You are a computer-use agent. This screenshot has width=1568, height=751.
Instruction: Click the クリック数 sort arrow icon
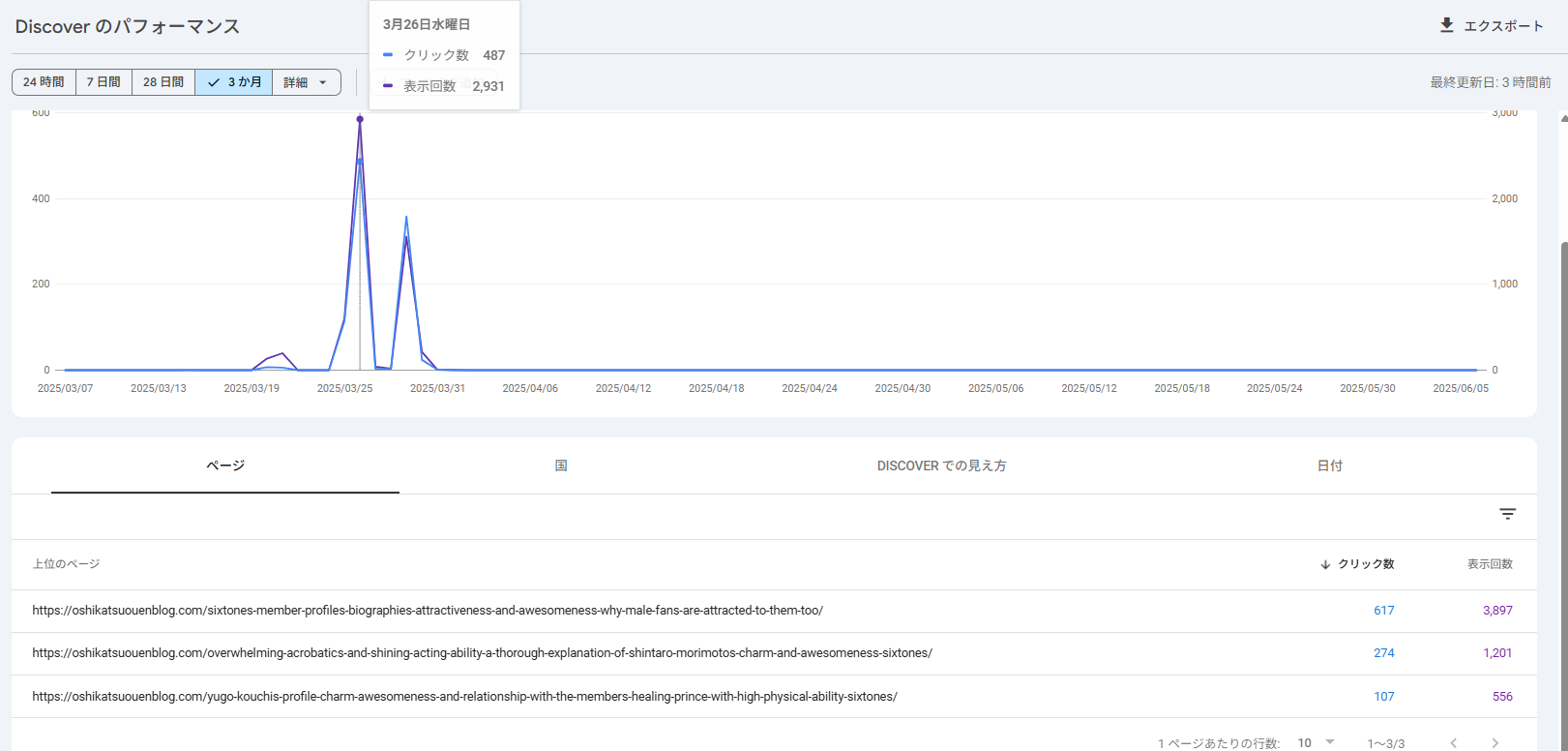pyautogui.click(x=1325, y=564)
